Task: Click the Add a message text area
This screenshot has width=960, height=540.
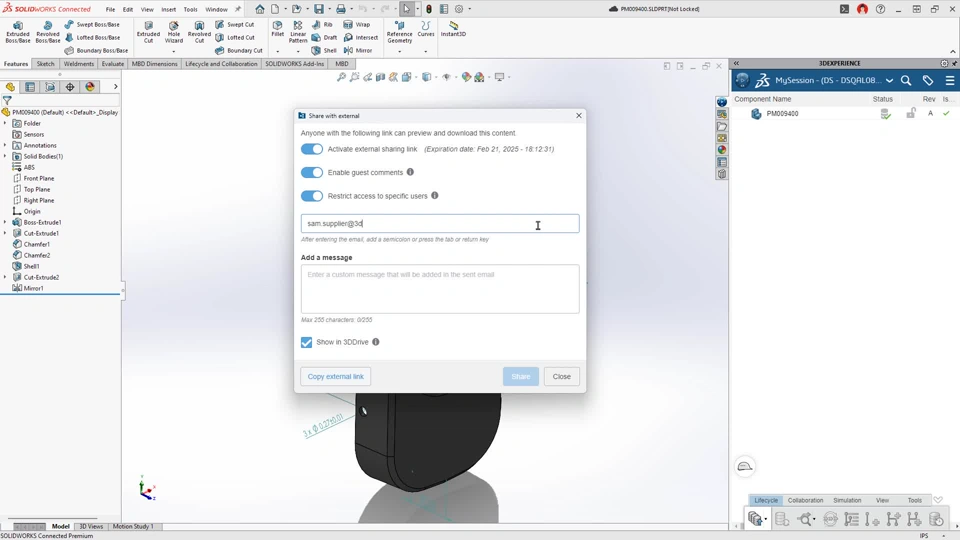Action: pos(440,289)
